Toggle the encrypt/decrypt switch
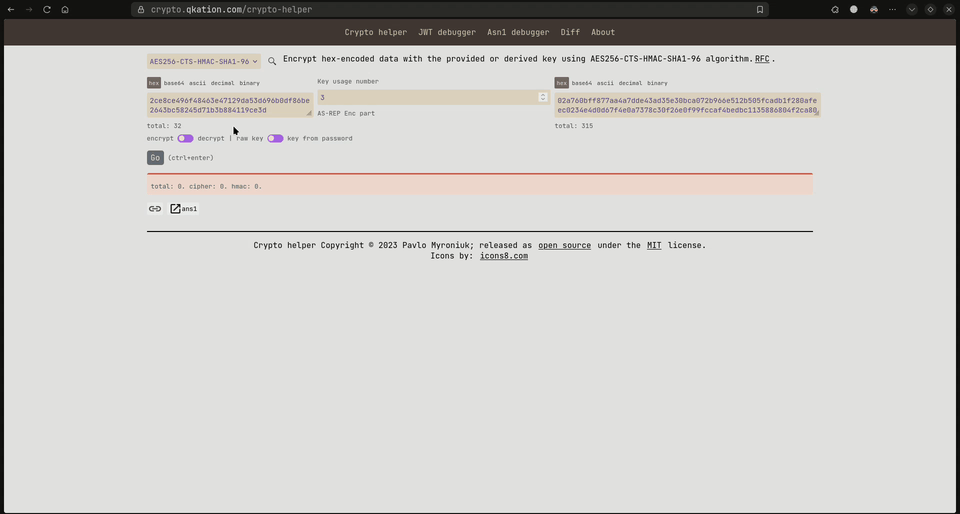Image resolution: width=960 pixels, height=514 pixels. click(x=185, y=139)
